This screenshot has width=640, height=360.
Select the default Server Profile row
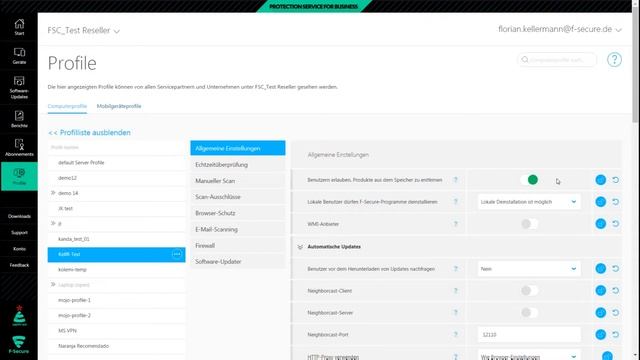click(116, 162)
